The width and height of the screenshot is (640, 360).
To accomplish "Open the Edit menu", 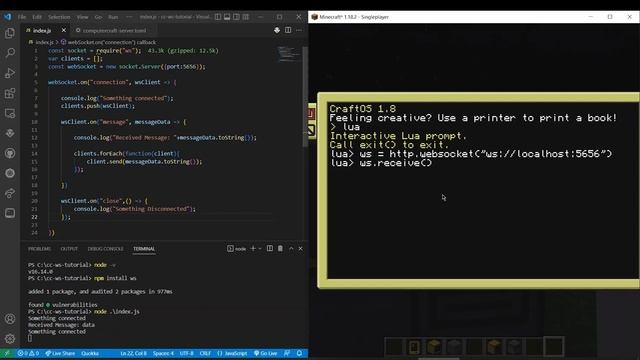I will (37, 17).
